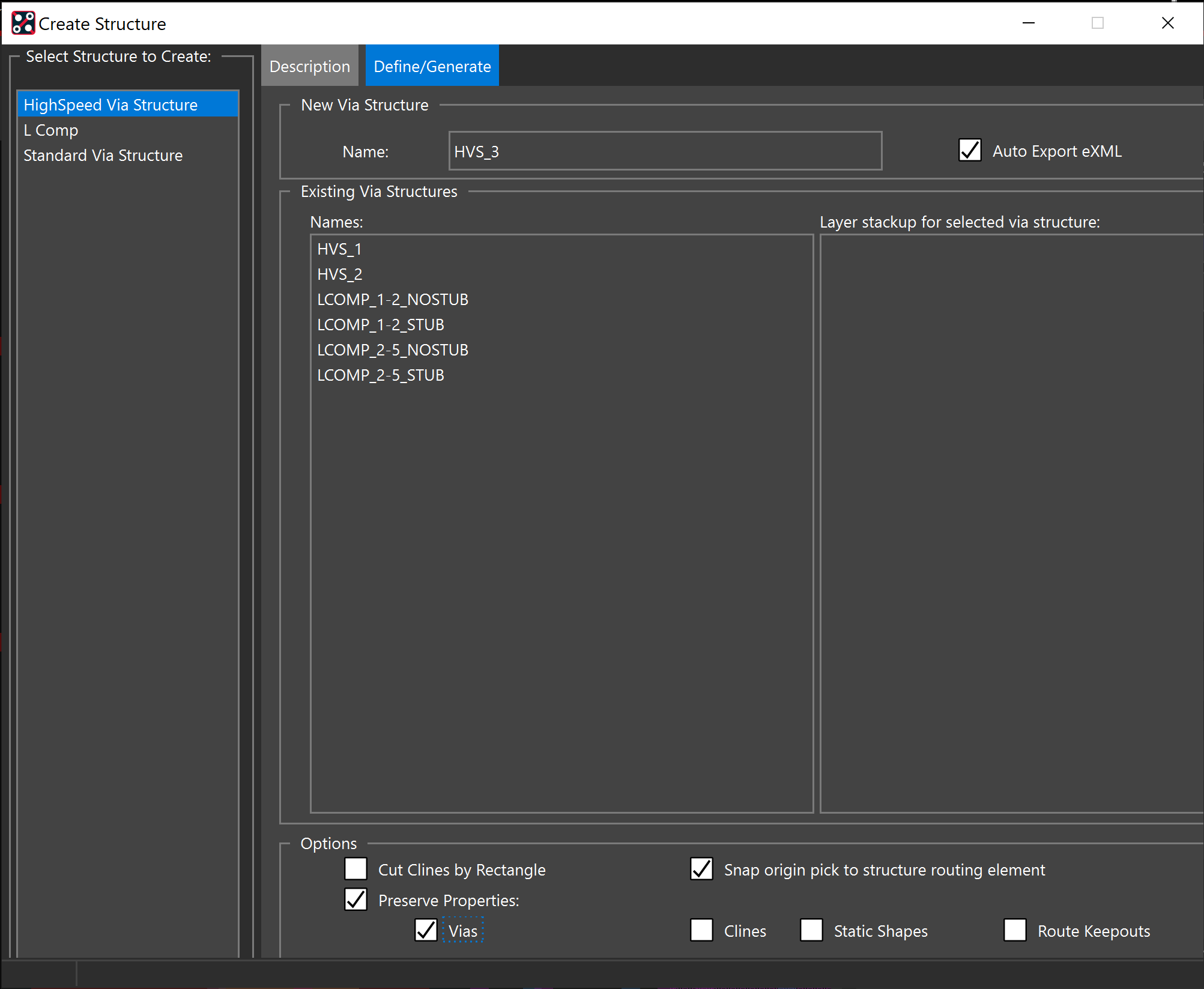Check the Route Keepouts box
1204x989 pixels.
tap(1015, 930)
